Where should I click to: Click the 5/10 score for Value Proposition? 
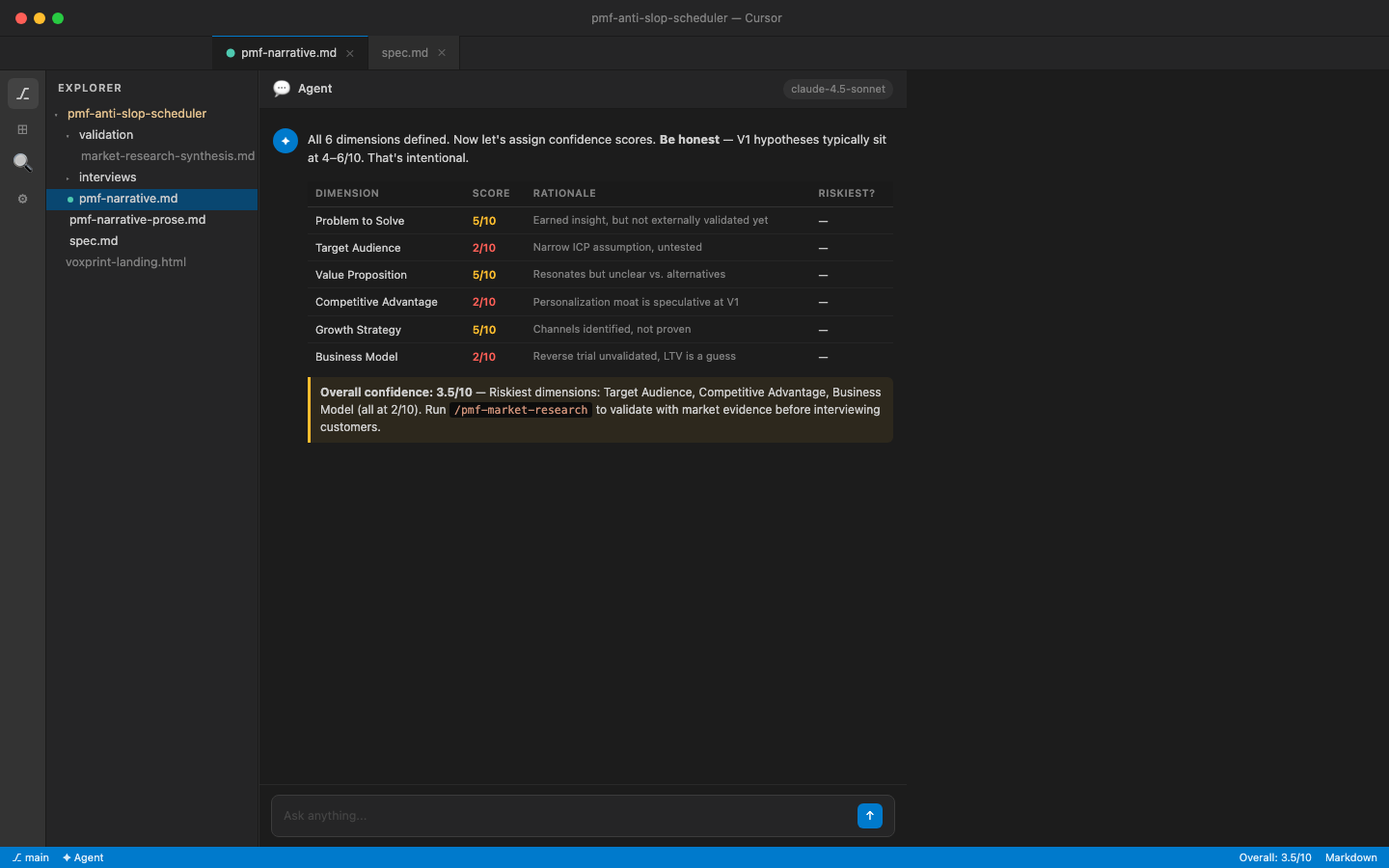click(484, 275)
